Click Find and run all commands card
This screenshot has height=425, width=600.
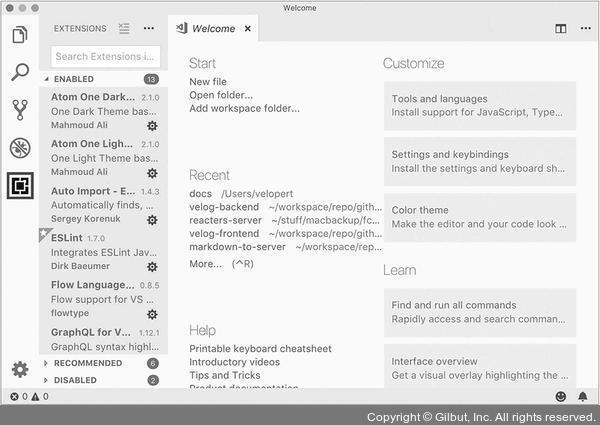click(x=480, y=312)
